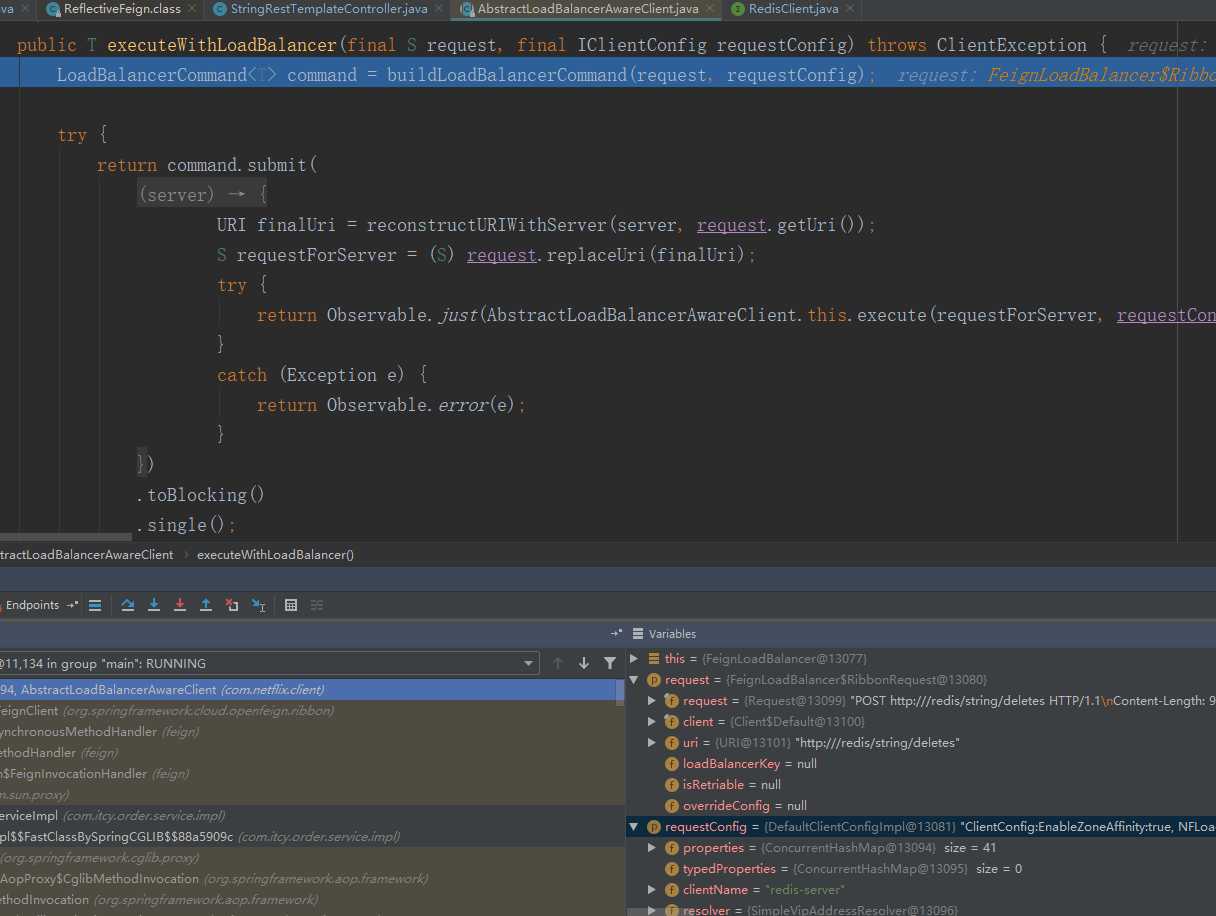The width and height of the screenshot is (1216, 916).
Task: Collapse the request RibbonRequest variable node
Action: tap(633, 680)
